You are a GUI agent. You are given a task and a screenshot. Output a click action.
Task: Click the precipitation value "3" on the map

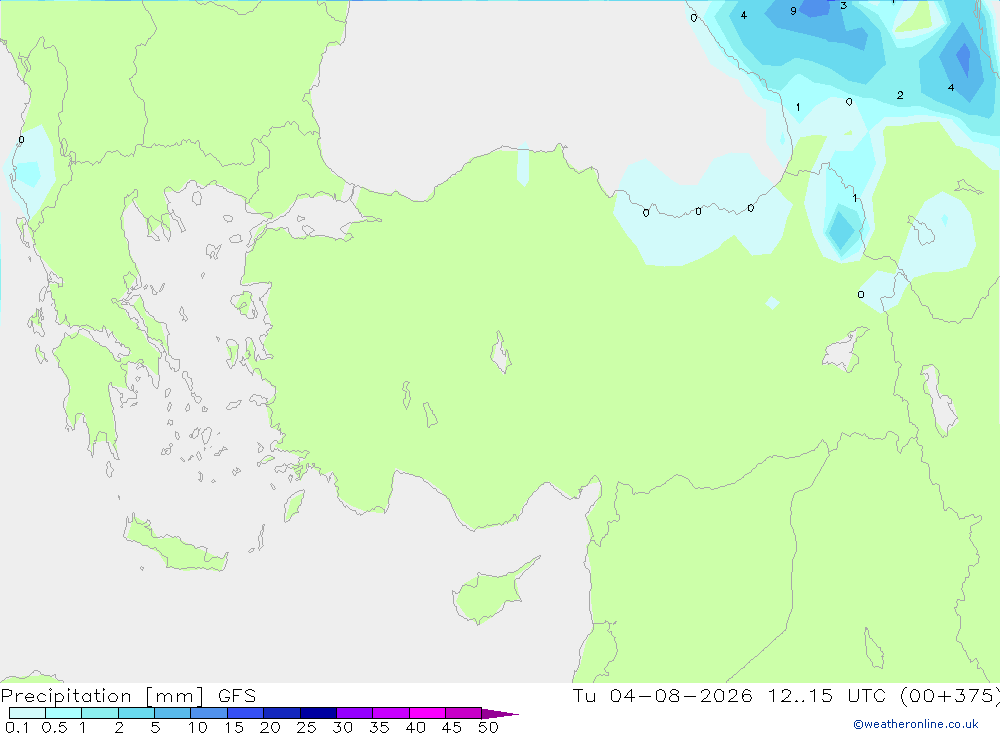click(x=844, y=6)
